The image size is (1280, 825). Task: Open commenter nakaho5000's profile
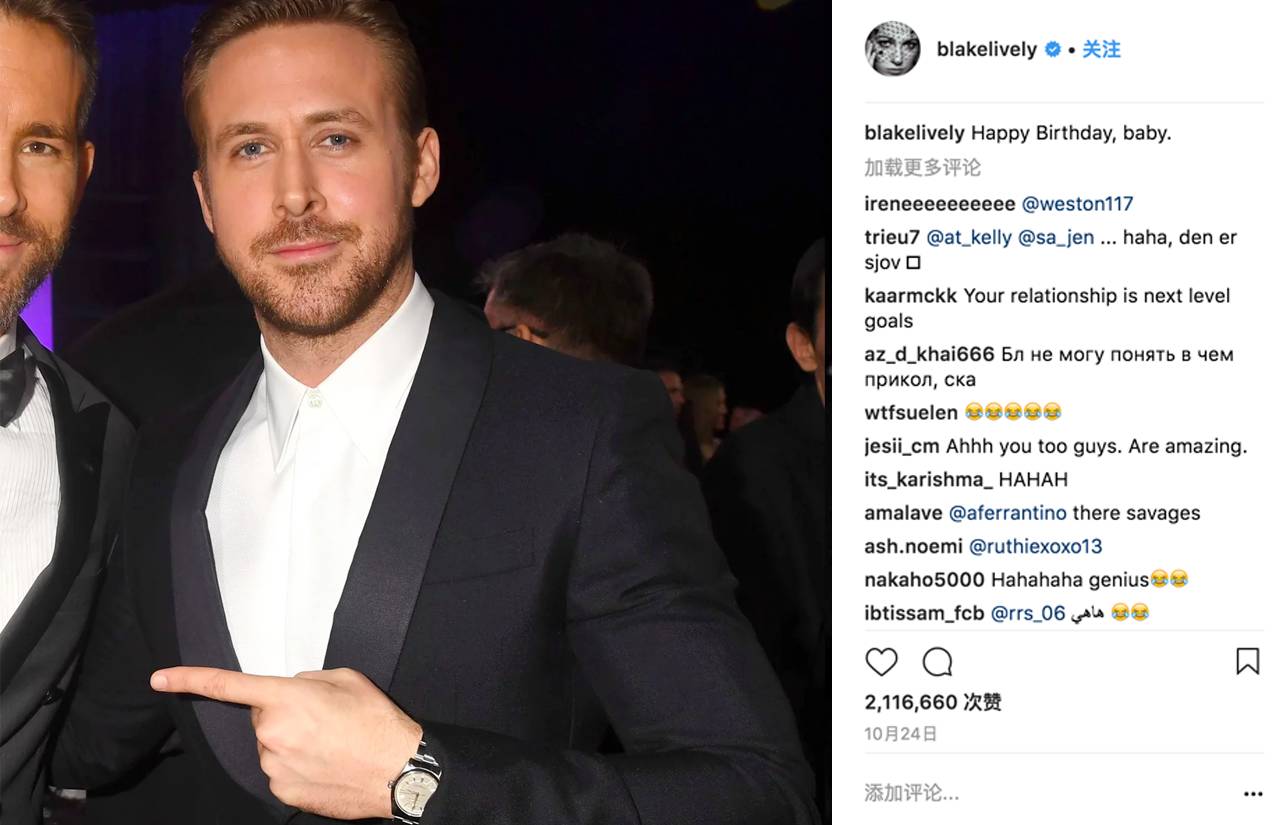925,579
